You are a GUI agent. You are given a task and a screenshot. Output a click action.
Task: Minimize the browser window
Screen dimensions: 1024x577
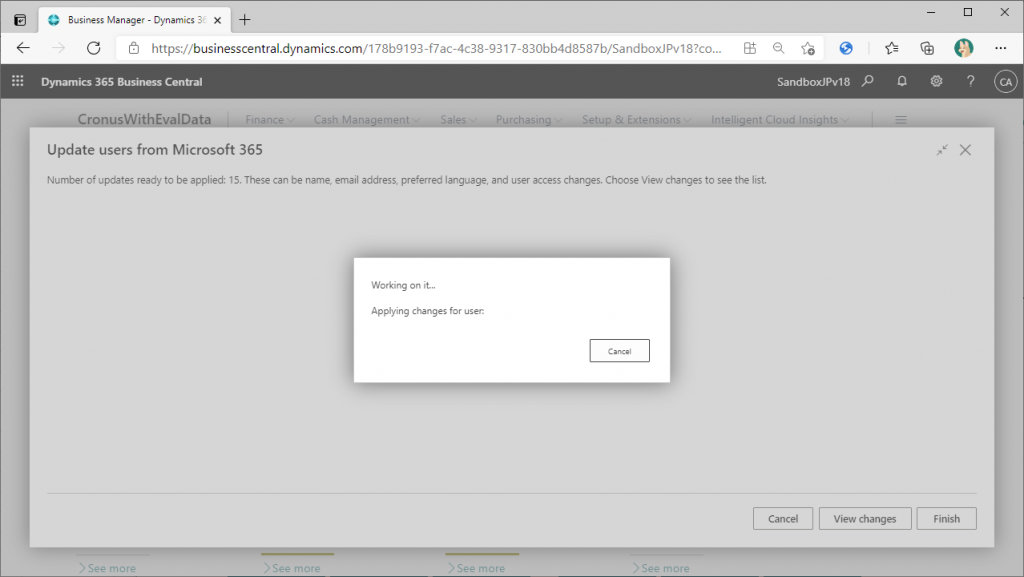931,12
